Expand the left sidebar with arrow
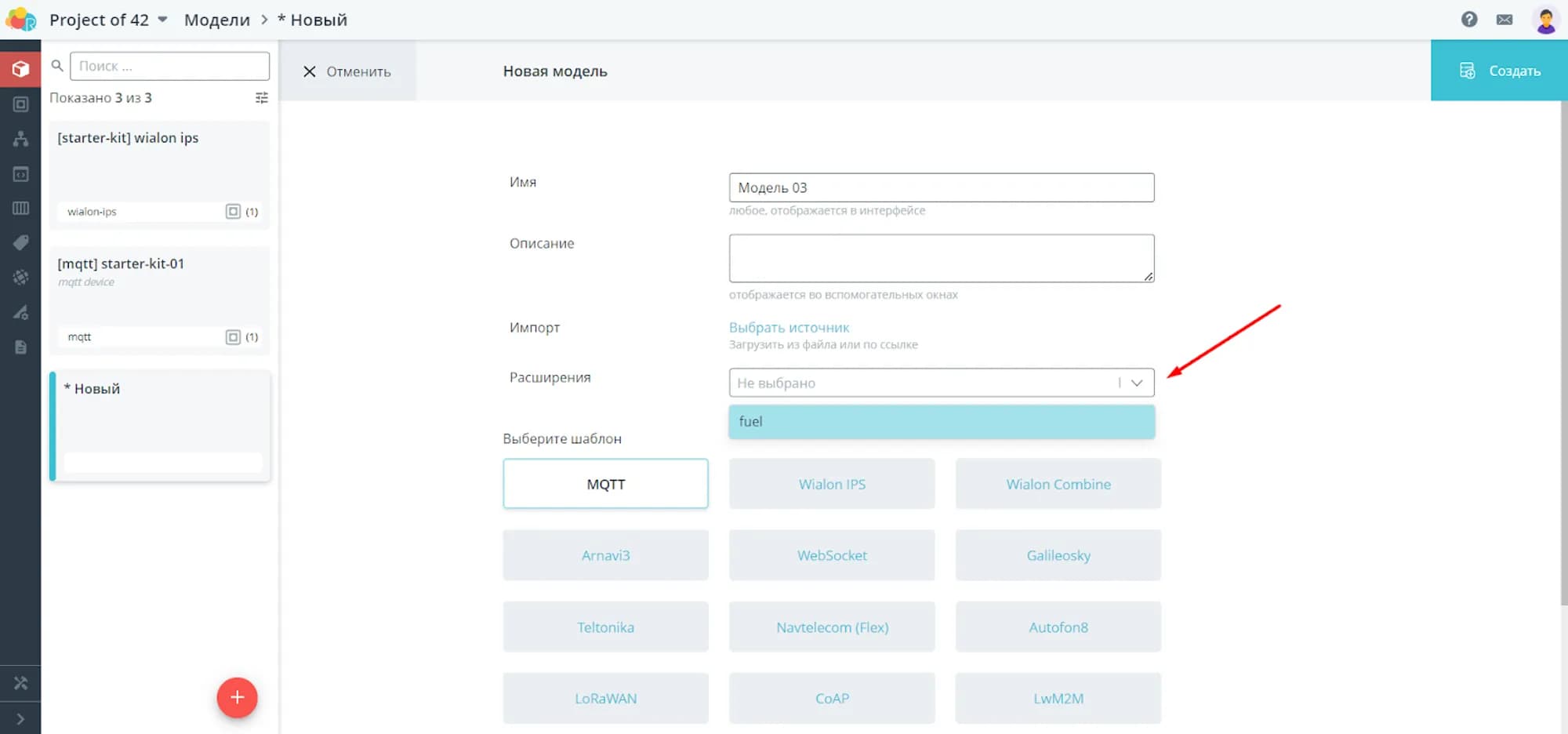This screenshot has width=1568, height=734. [20, 718]
